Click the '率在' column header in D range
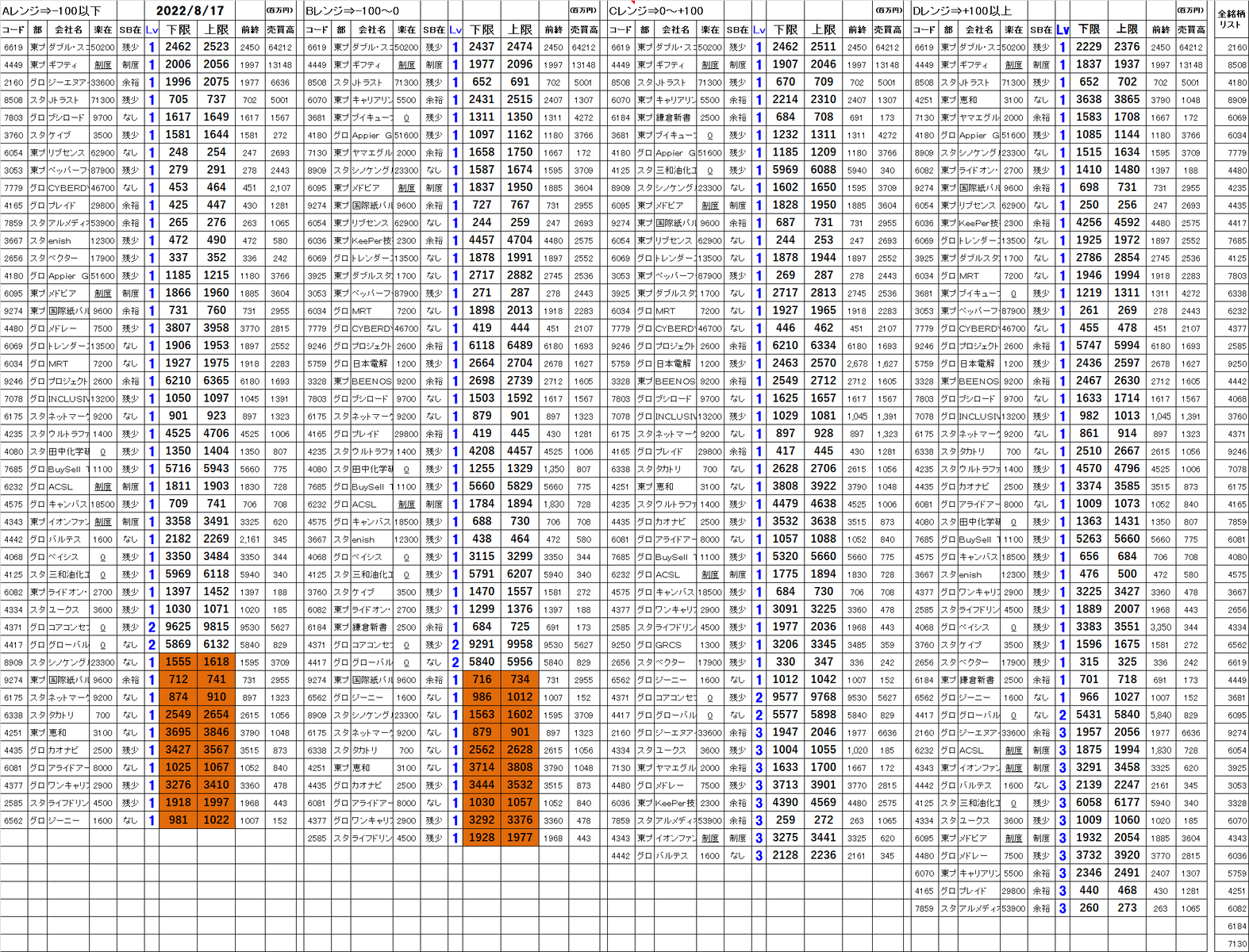 pyautogui.click(x=1013, y=29)
